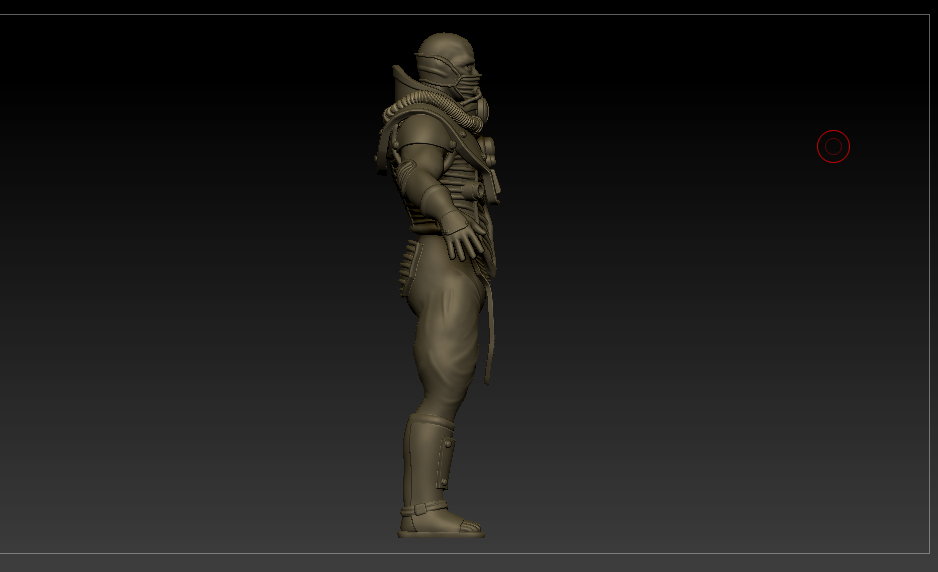Click the character model's helmeted head

pyautogui.click(x=447, y=65)
